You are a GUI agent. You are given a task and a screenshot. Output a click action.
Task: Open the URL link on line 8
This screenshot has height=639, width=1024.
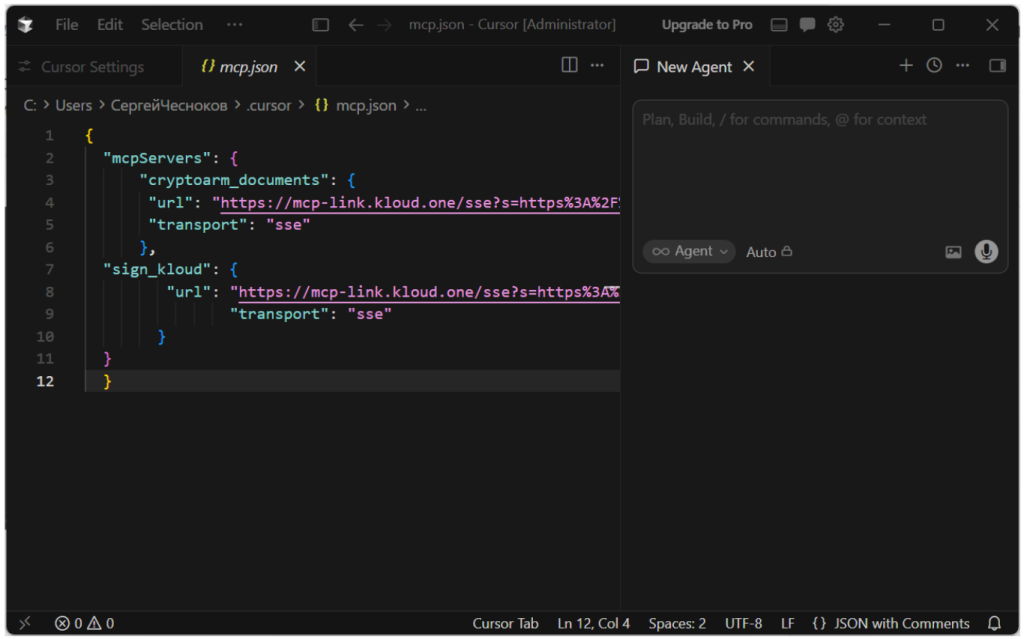tap(428, 292)
